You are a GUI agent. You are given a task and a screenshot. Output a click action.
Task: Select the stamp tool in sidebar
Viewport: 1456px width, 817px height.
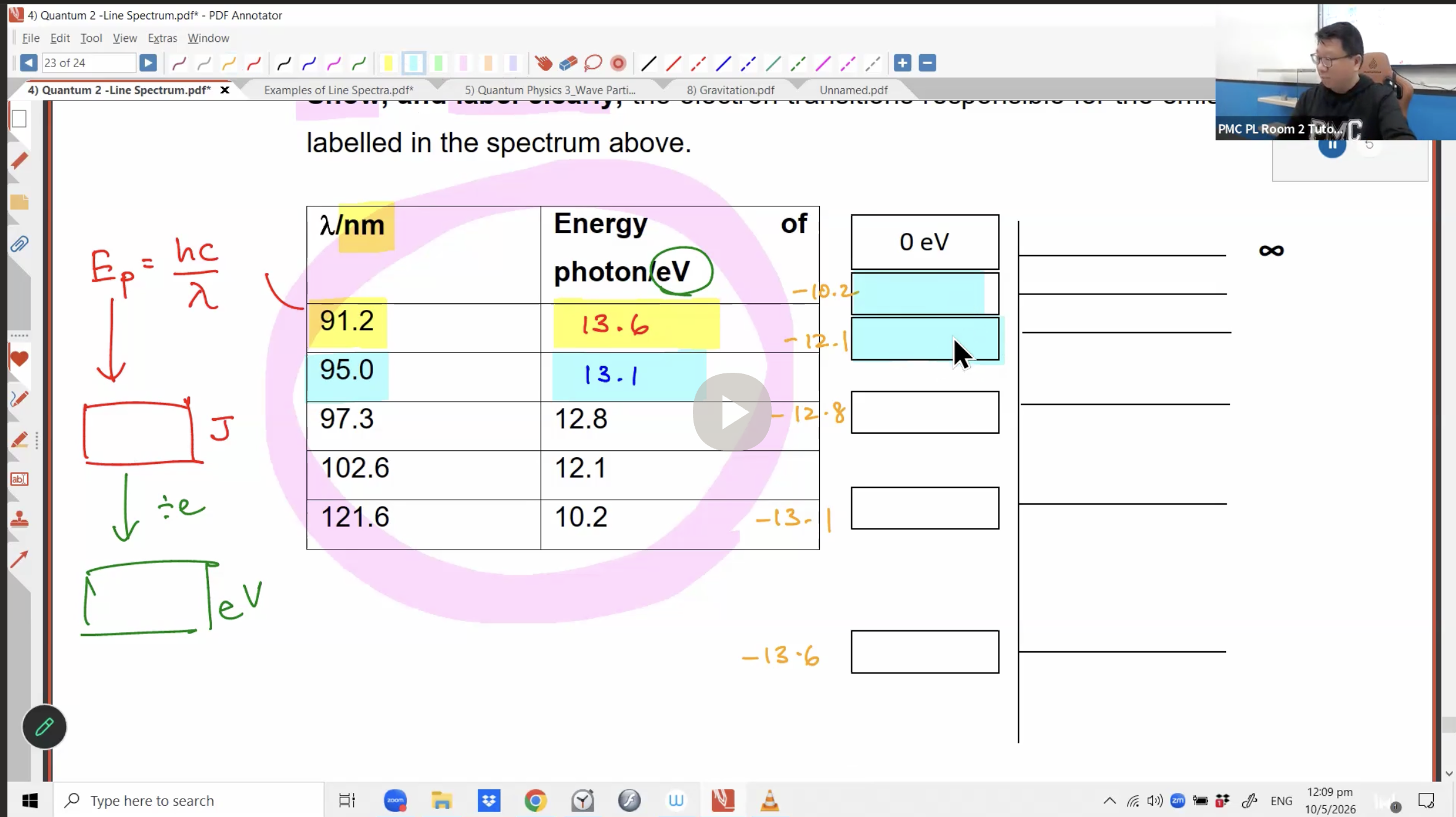[x=19, y=519]
